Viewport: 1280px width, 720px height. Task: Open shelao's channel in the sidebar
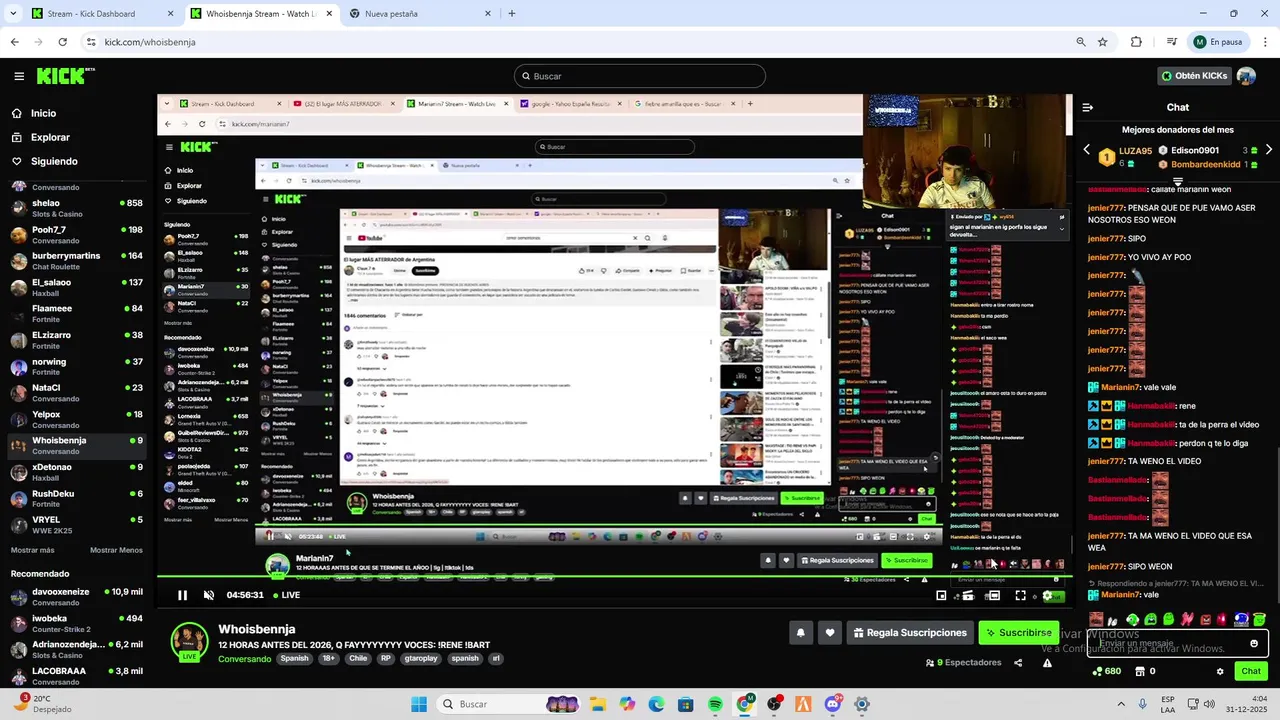click(77, 208)
